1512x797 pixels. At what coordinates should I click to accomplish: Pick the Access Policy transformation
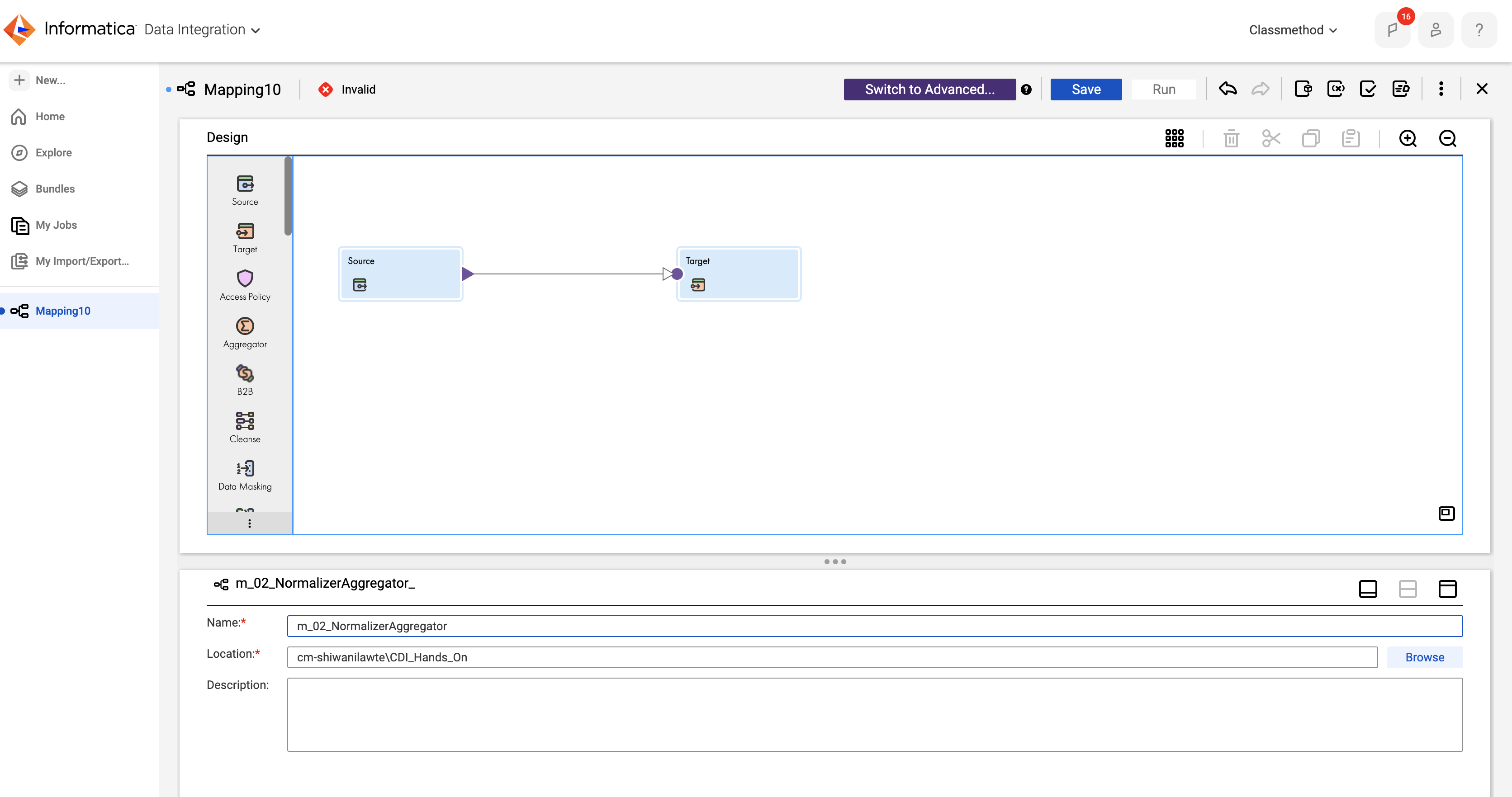point(245,286)
